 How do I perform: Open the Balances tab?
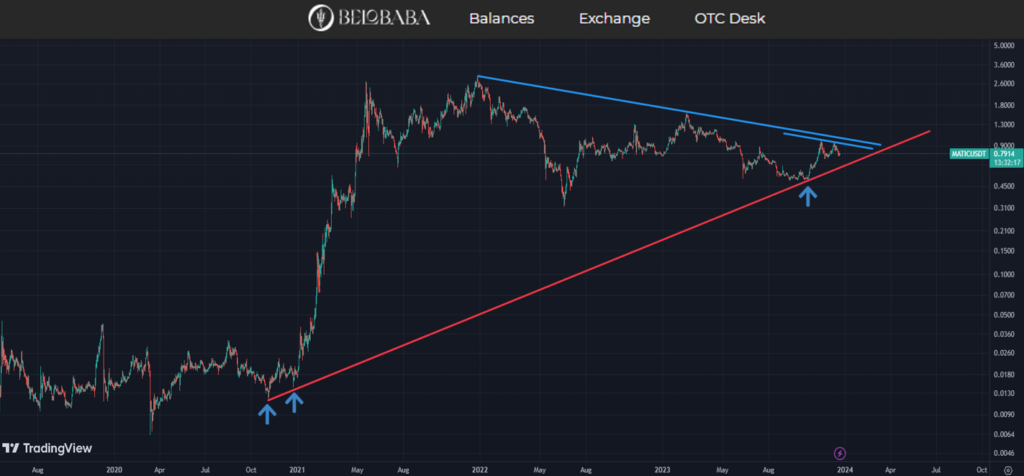(x=501, y=19)
